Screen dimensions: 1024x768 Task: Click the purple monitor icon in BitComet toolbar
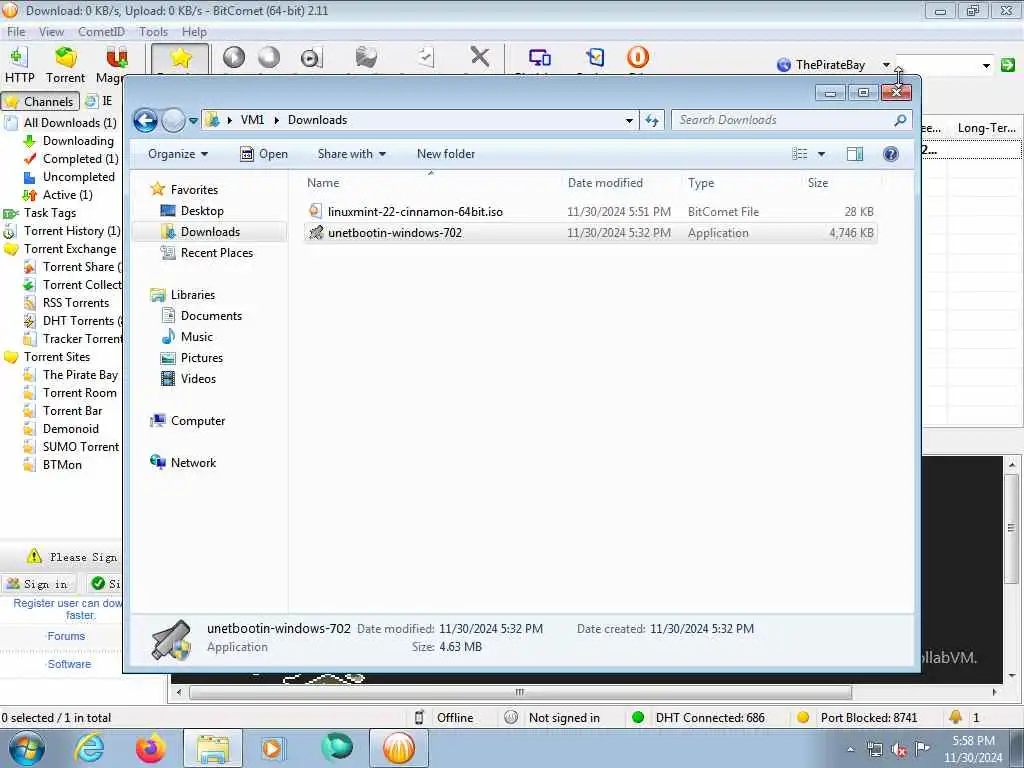pyautogui.click(x=539, y=57)
